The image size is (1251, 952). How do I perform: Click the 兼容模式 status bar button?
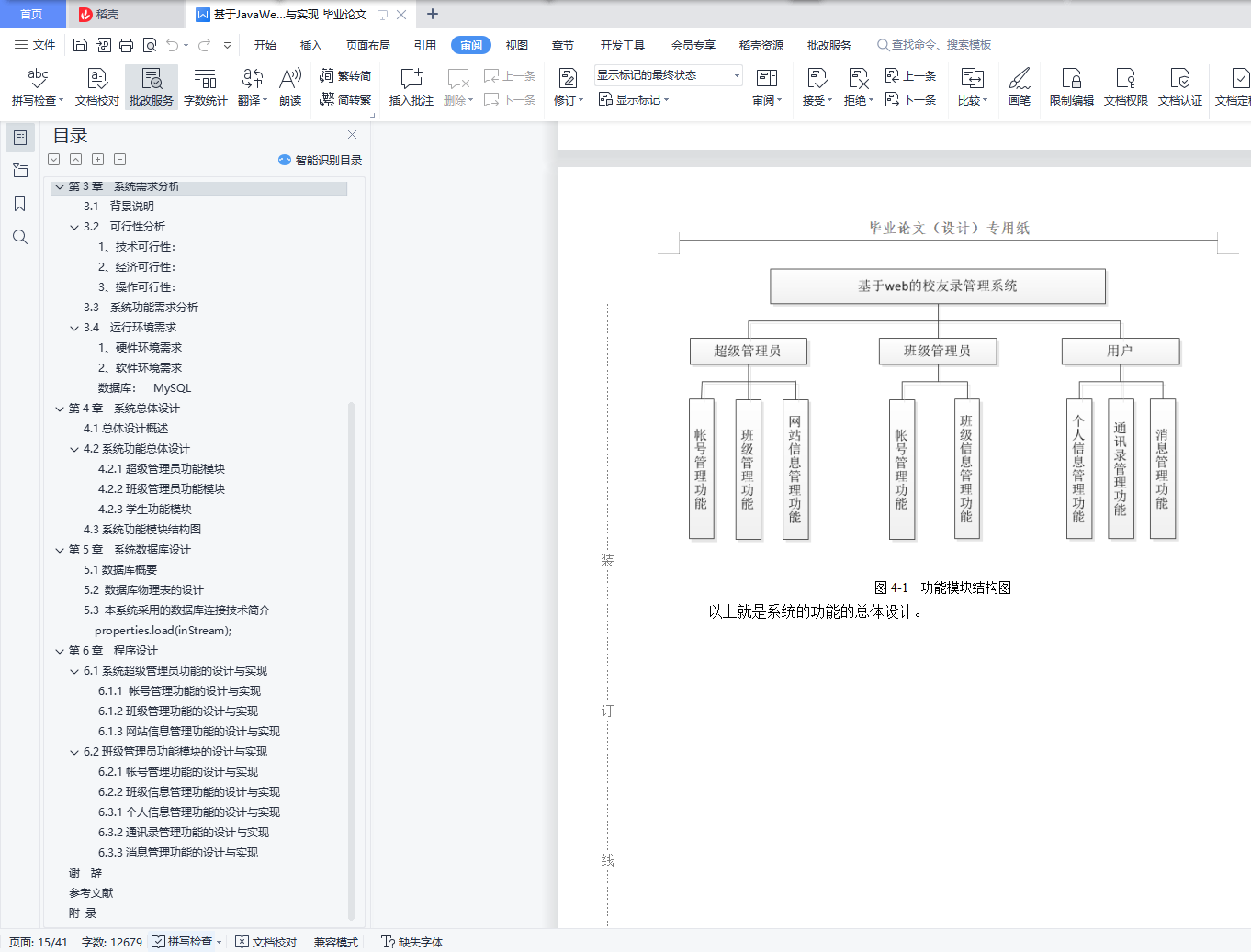pos(336,942)
